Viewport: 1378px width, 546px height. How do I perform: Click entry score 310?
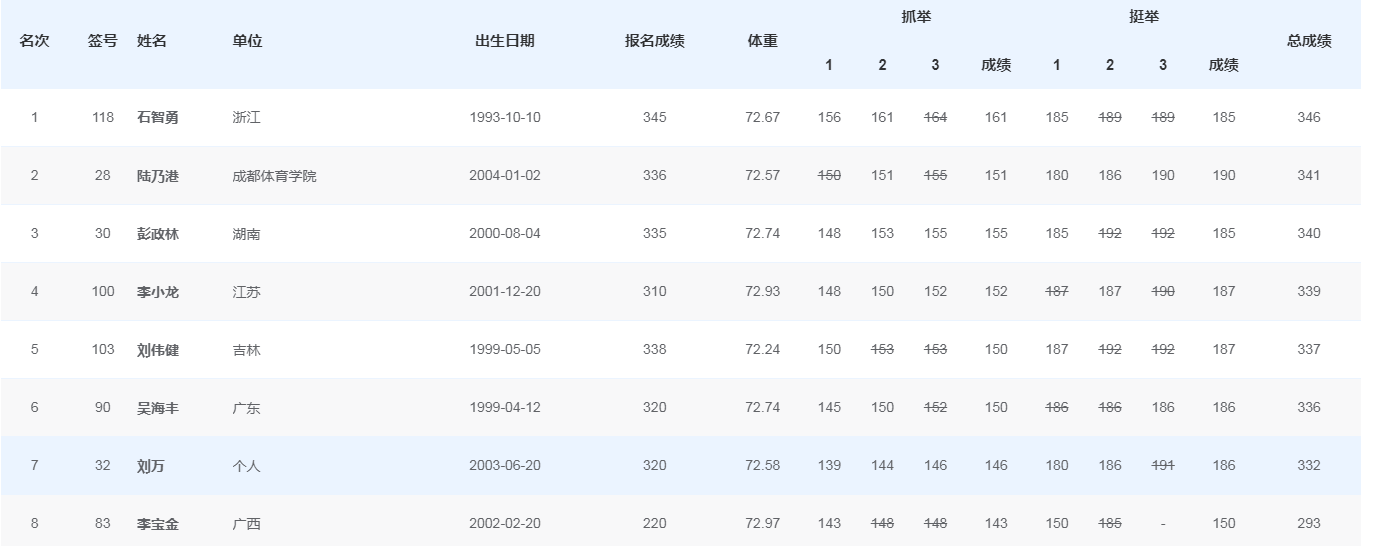[655, 291]
